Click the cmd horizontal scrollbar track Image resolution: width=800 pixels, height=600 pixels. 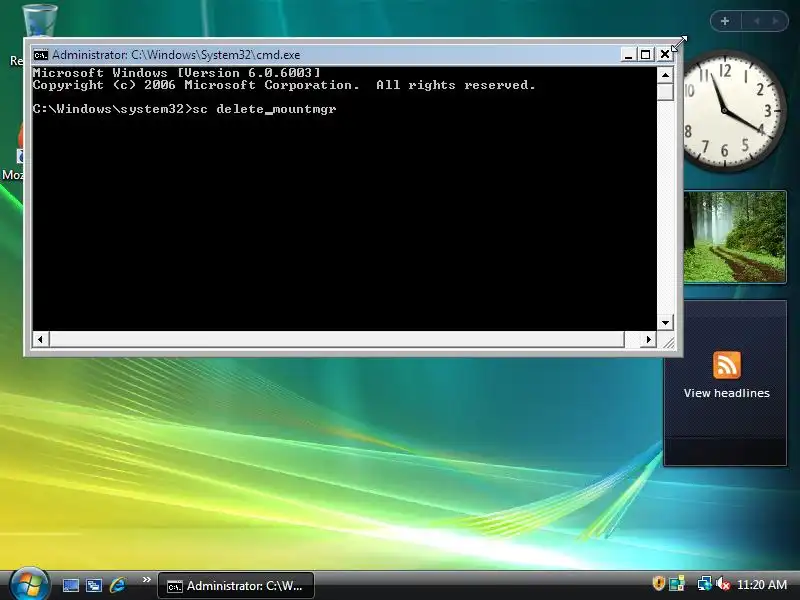[x=345, y=339]
